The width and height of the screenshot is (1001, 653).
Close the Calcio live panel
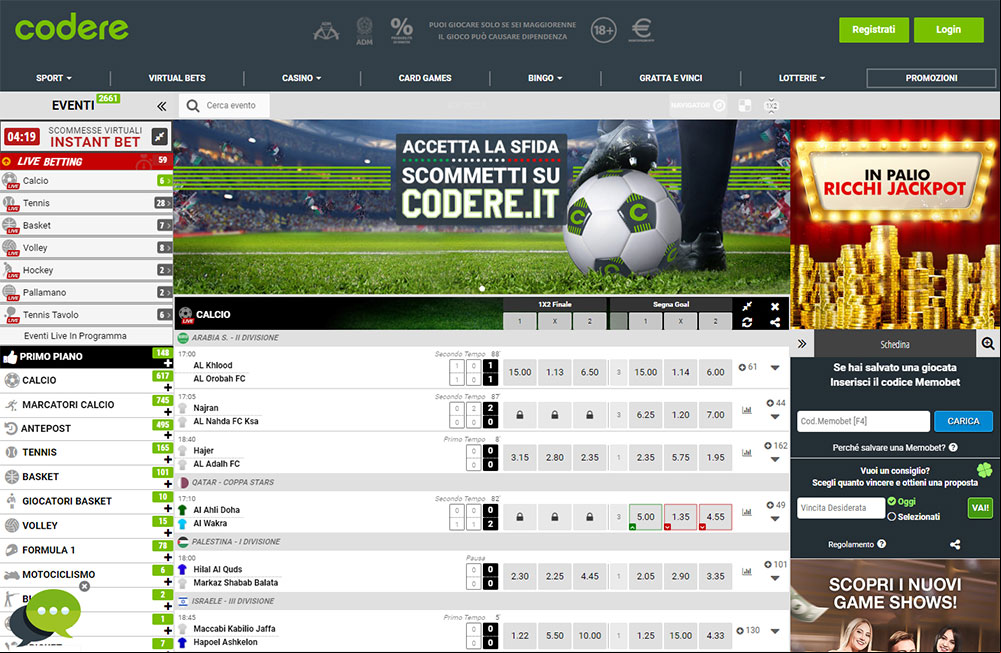(x=775, y=306)
